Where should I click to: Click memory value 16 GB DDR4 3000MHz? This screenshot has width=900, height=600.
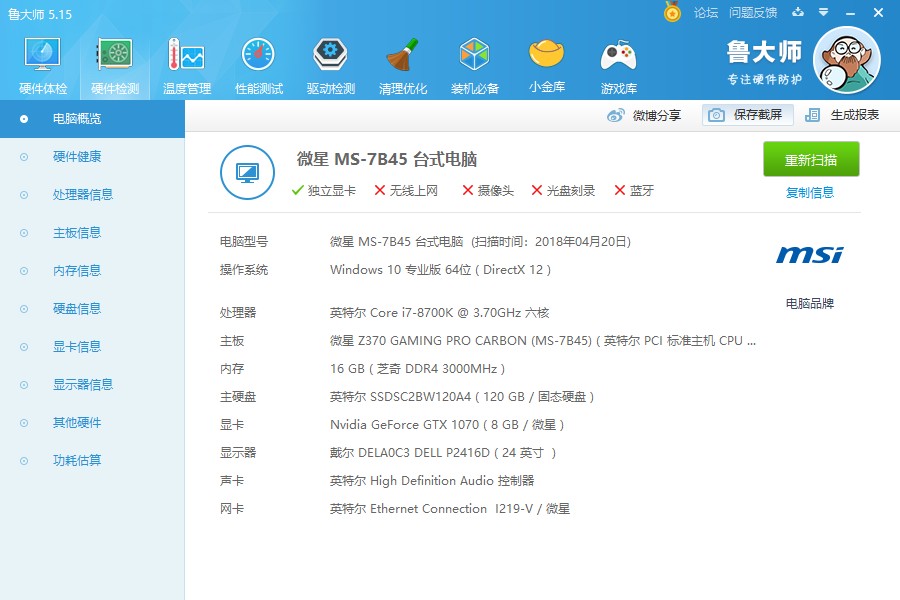point(417,369)
